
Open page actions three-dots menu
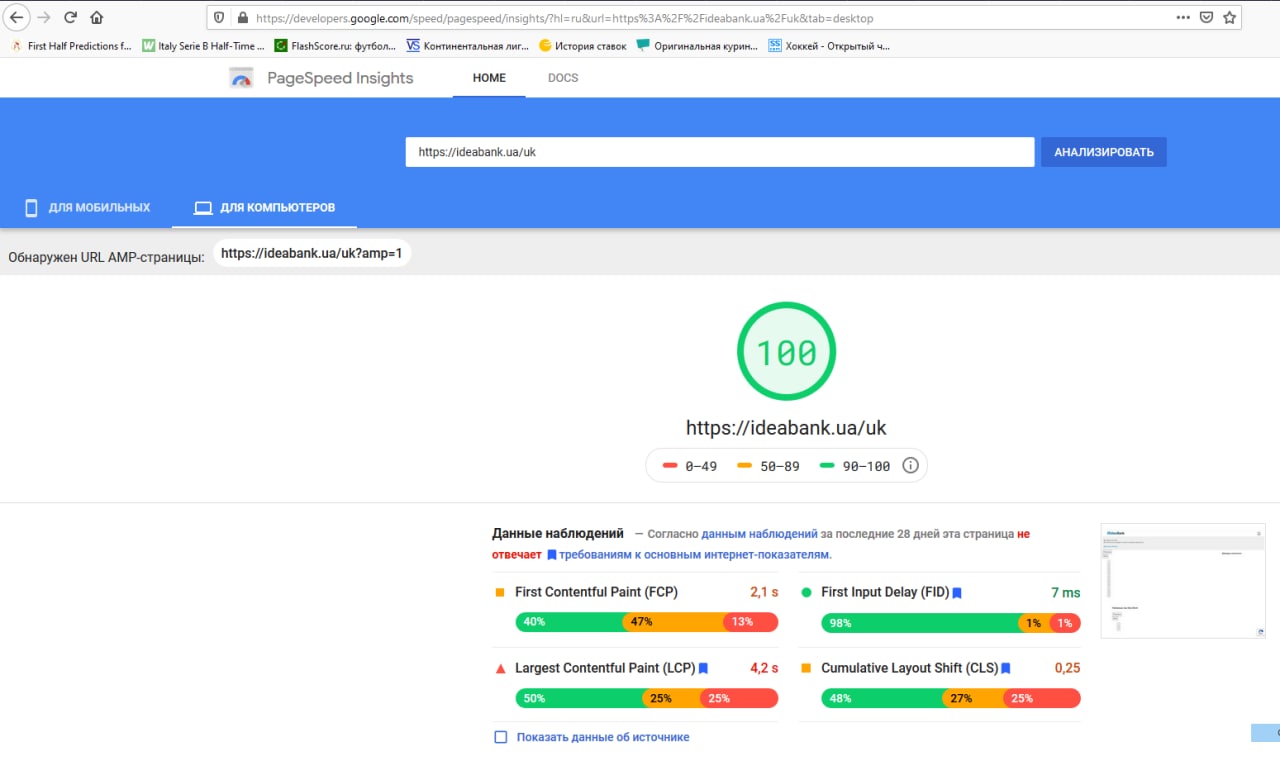click(1183, 18)
